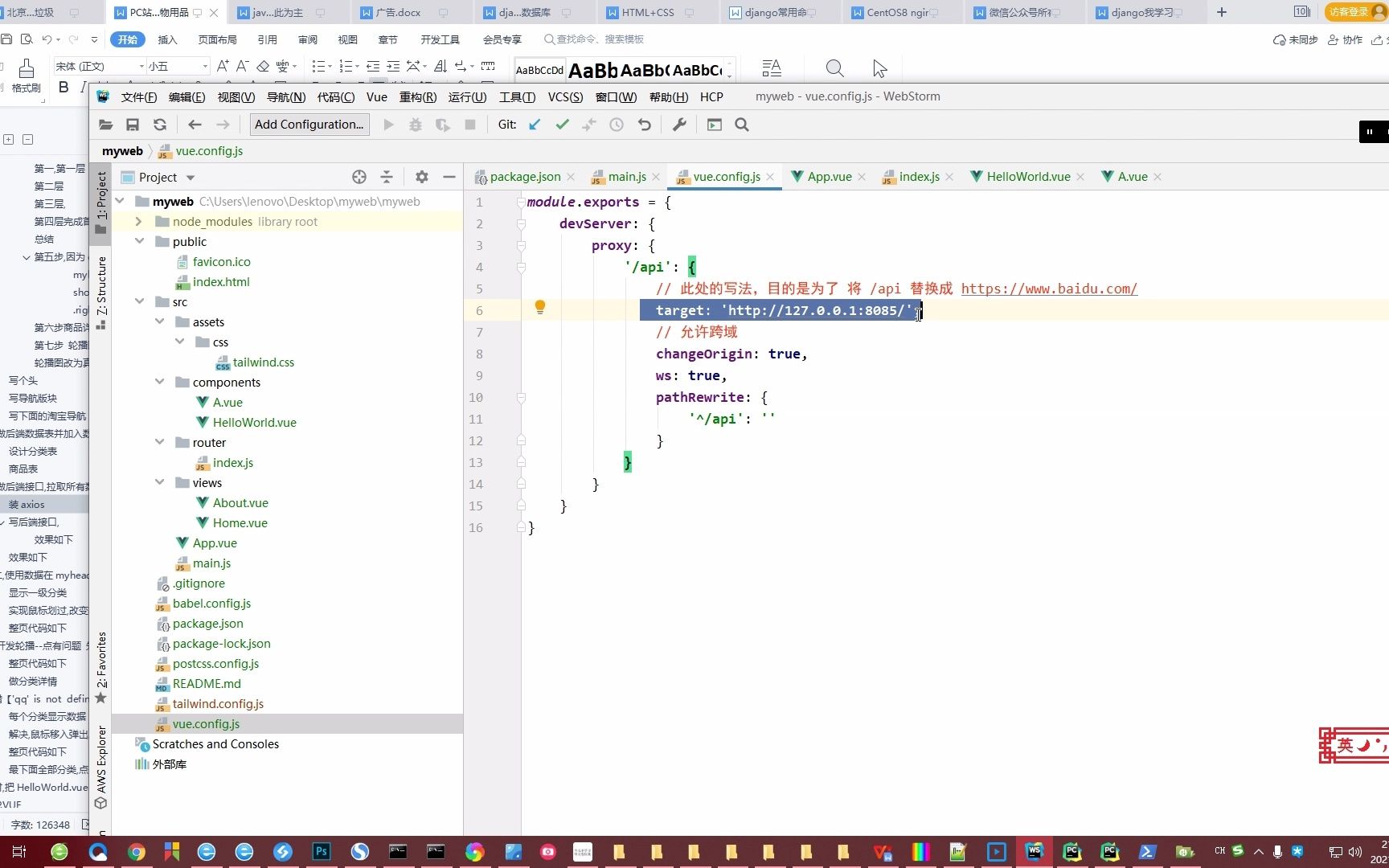
Task: Click the Forward navigation arrow in WebStorm
Action: pyautogui.click(x=223, y=125)
